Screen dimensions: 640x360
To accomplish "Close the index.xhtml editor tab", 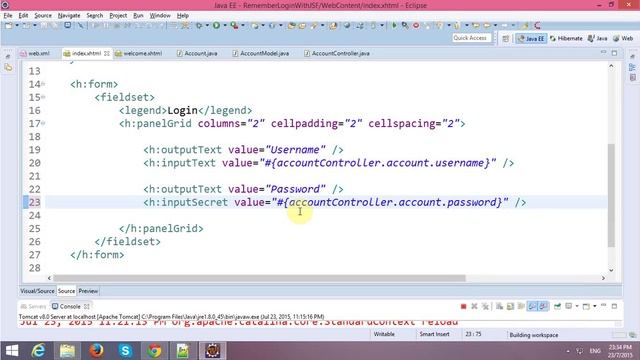I will [x=107, y=53].
